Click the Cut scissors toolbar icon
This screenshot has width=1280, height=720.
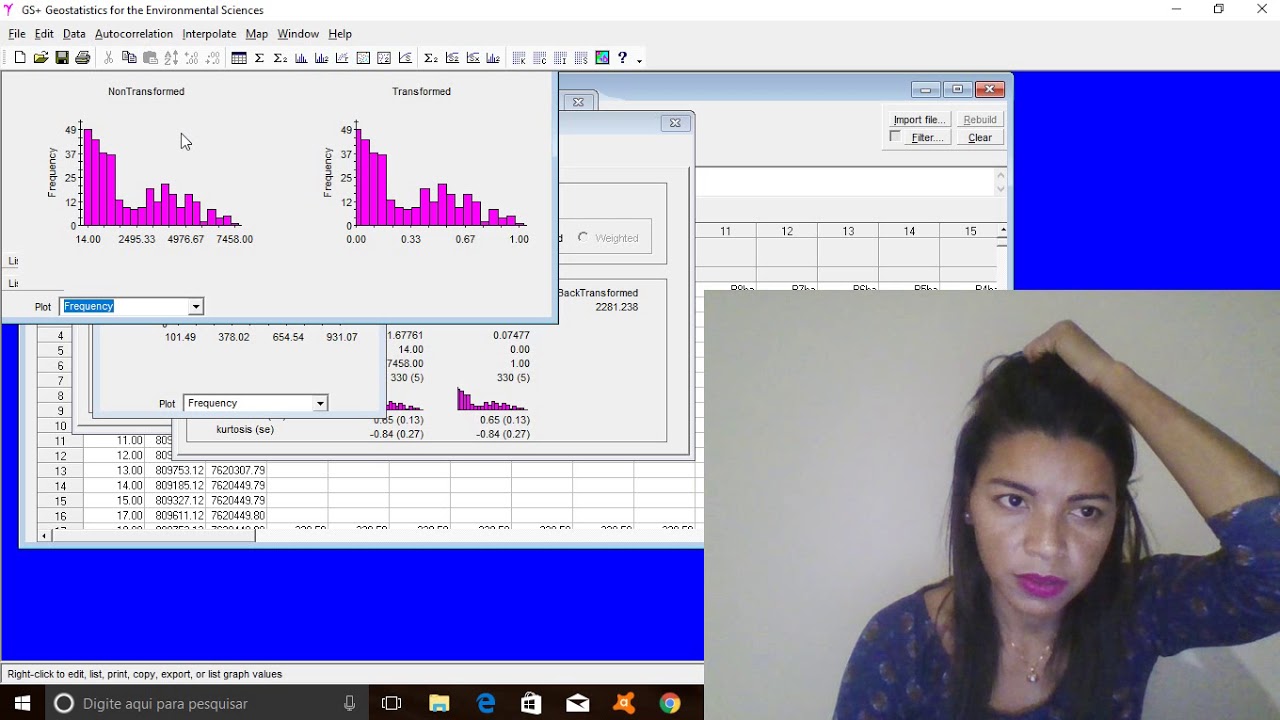pyautogui.click(x=108, y=58)
